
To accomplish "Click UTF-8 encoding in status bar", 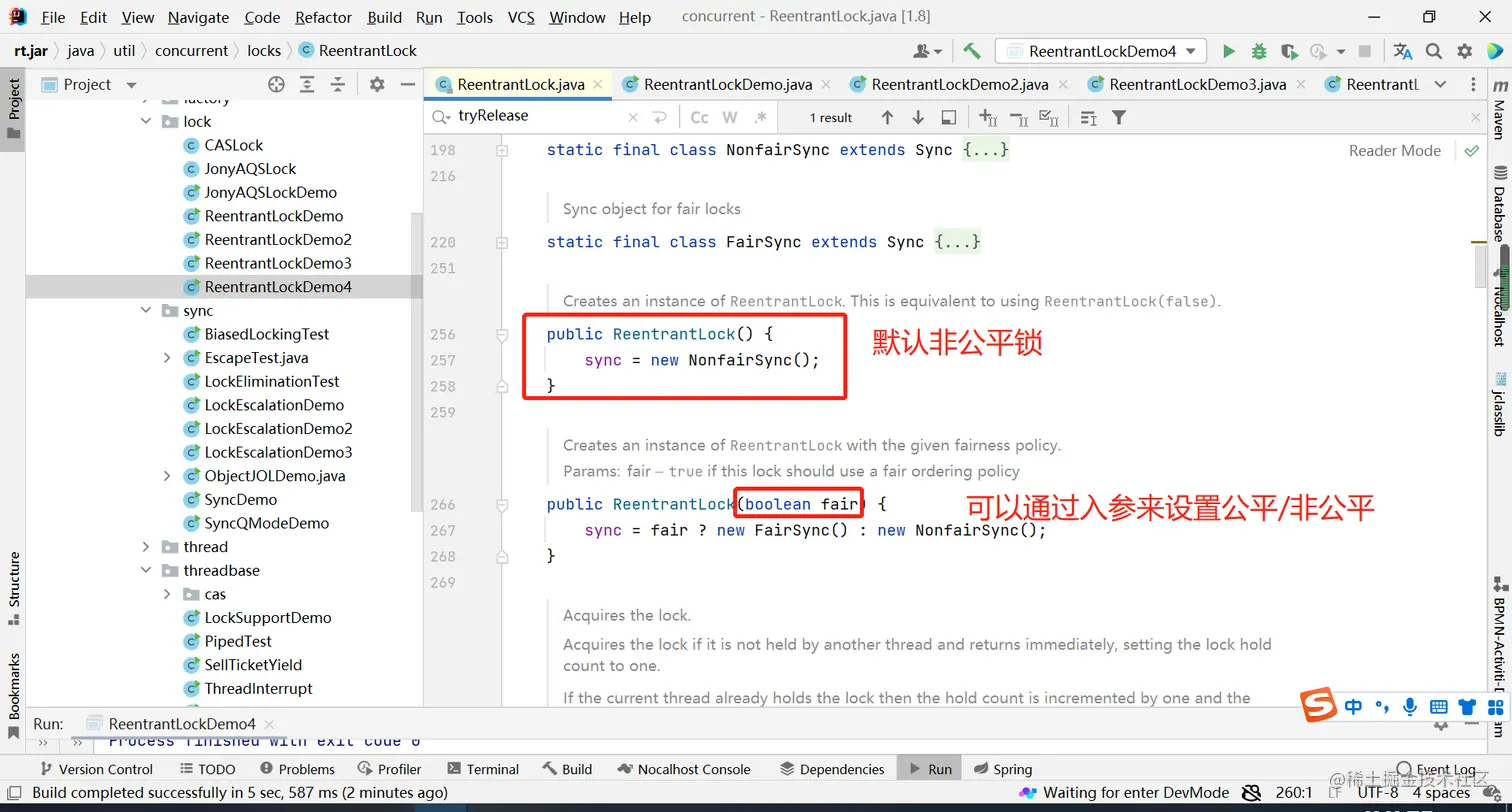I will (x=1378, y=793).
